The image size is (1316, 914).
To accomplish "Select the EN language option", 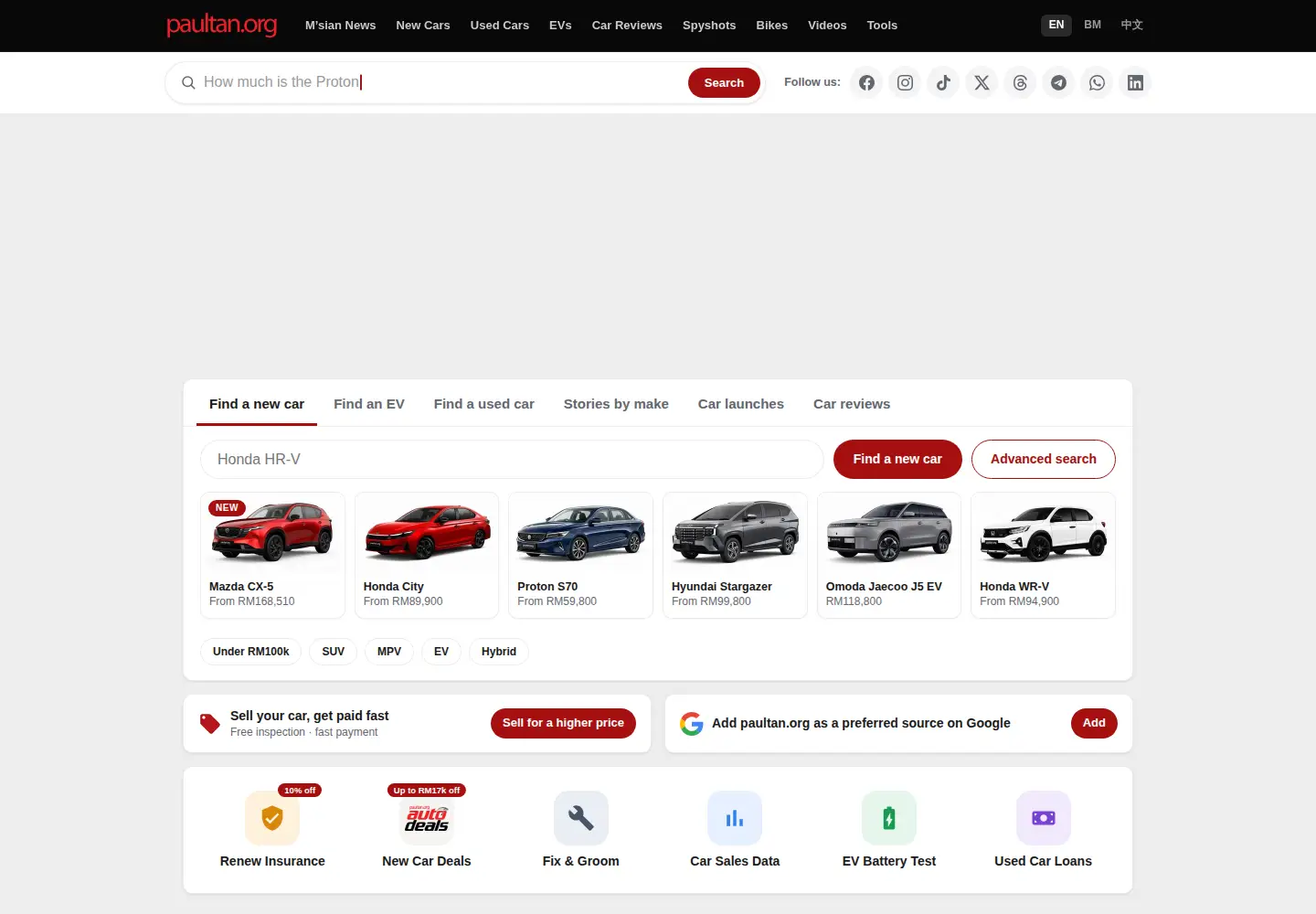I will point(1056,25).
